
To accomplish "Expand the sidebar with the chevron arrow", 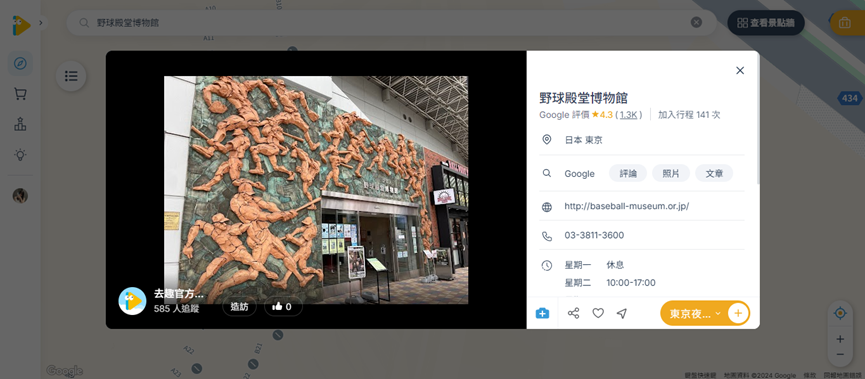I will click(41, 23).
